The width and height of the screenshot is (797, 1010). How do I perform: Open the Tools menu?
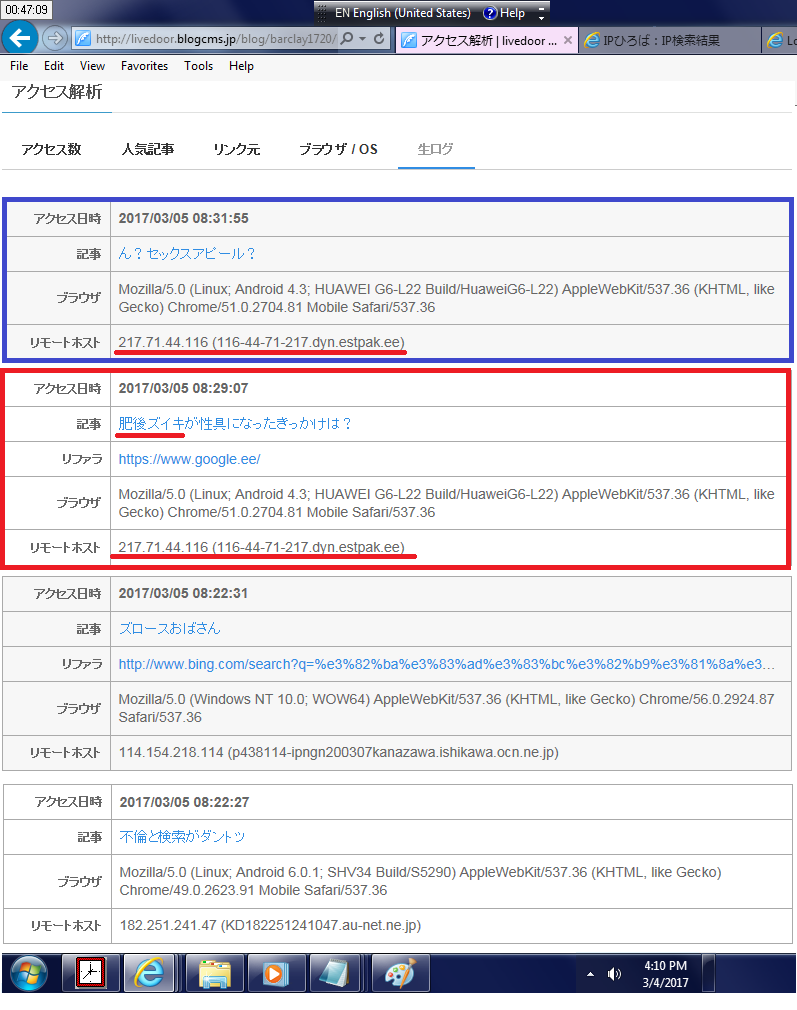pos(198,66)
